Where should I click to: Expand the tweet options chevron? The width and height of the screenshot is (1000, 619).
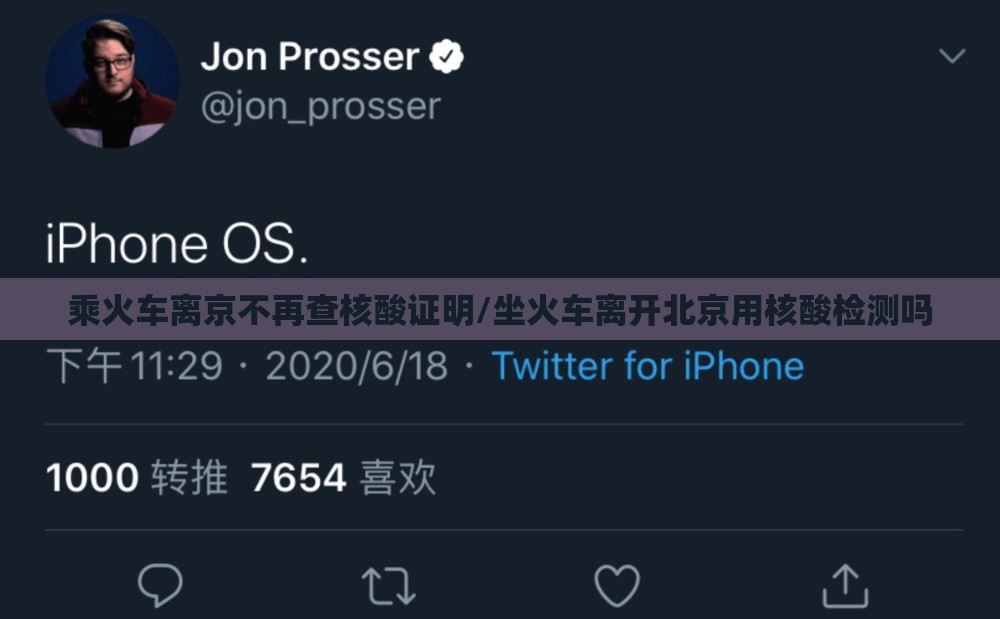coord(952,56)
